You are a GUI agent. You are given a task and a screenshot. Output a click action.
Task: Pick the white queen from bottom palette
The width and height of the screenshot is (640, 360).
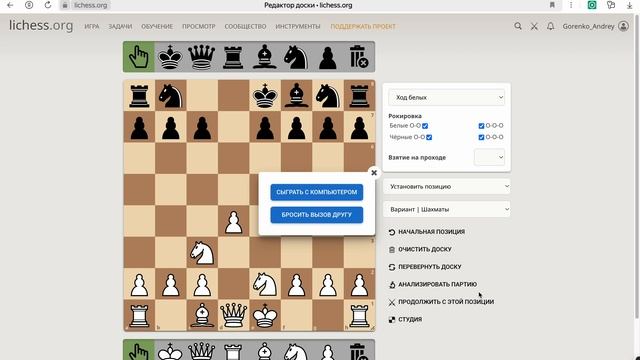202,351
